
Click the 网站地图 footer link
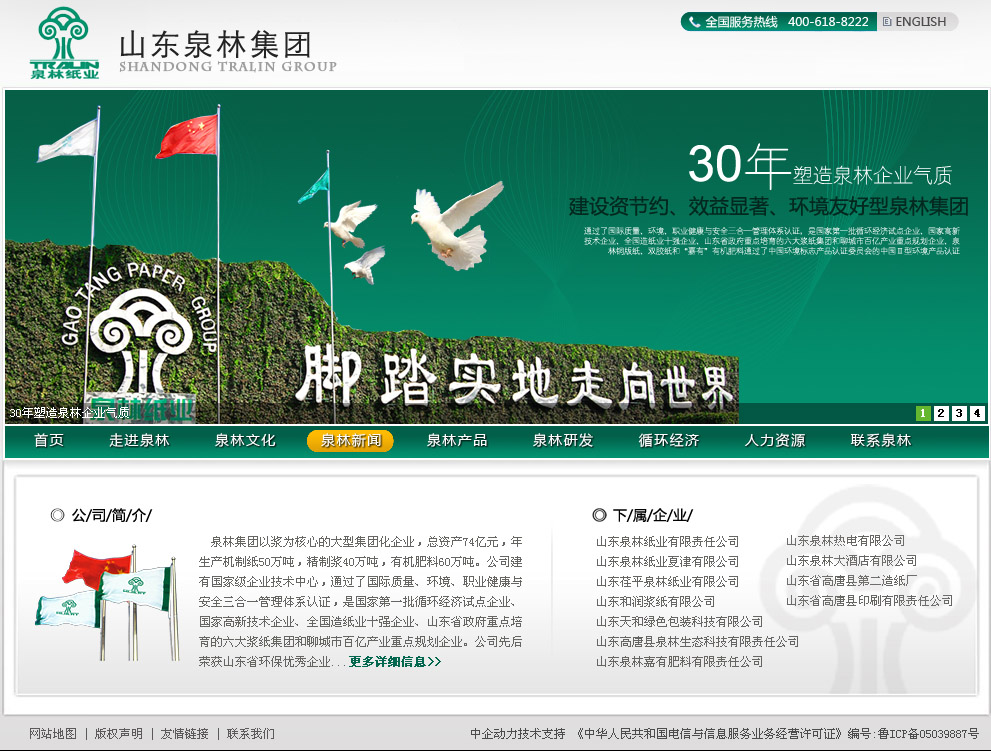tap(53, 733)
